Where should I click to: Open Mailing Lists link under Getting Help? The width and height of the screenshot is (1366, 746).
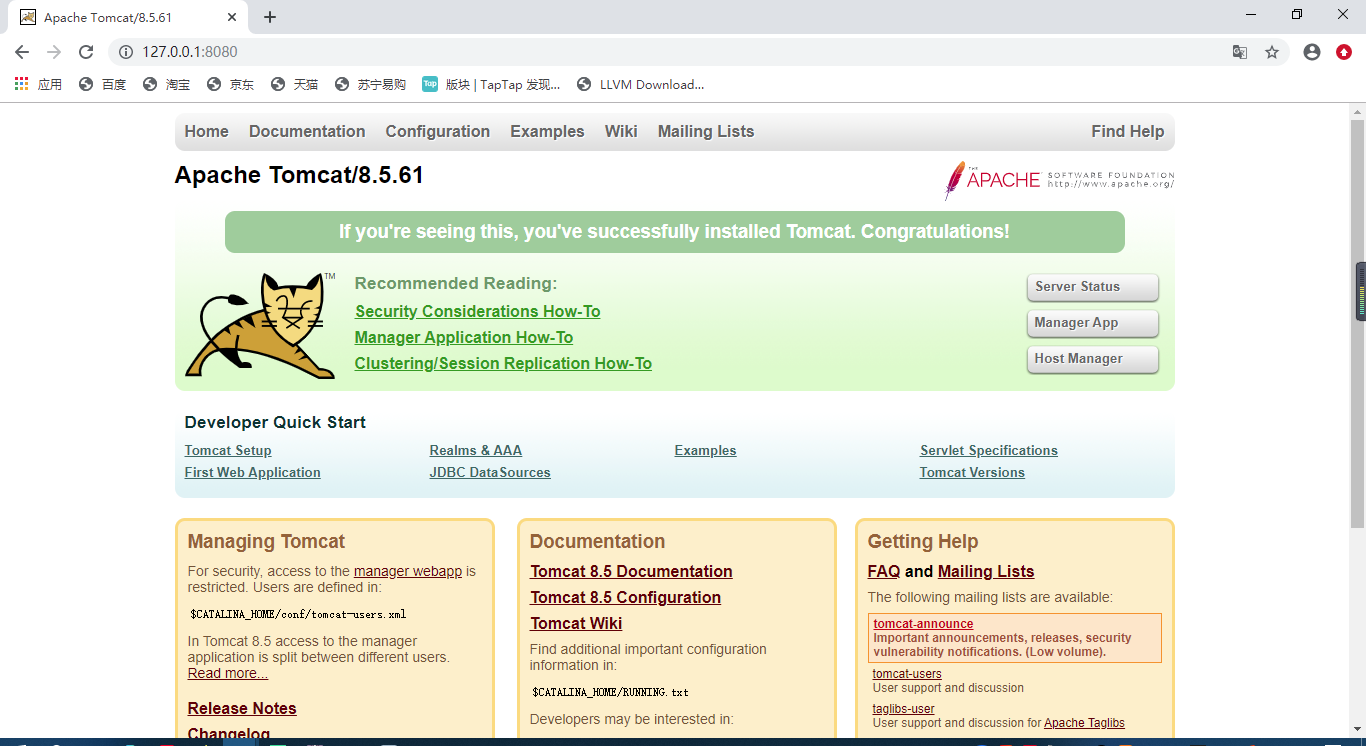pos(986,572)
